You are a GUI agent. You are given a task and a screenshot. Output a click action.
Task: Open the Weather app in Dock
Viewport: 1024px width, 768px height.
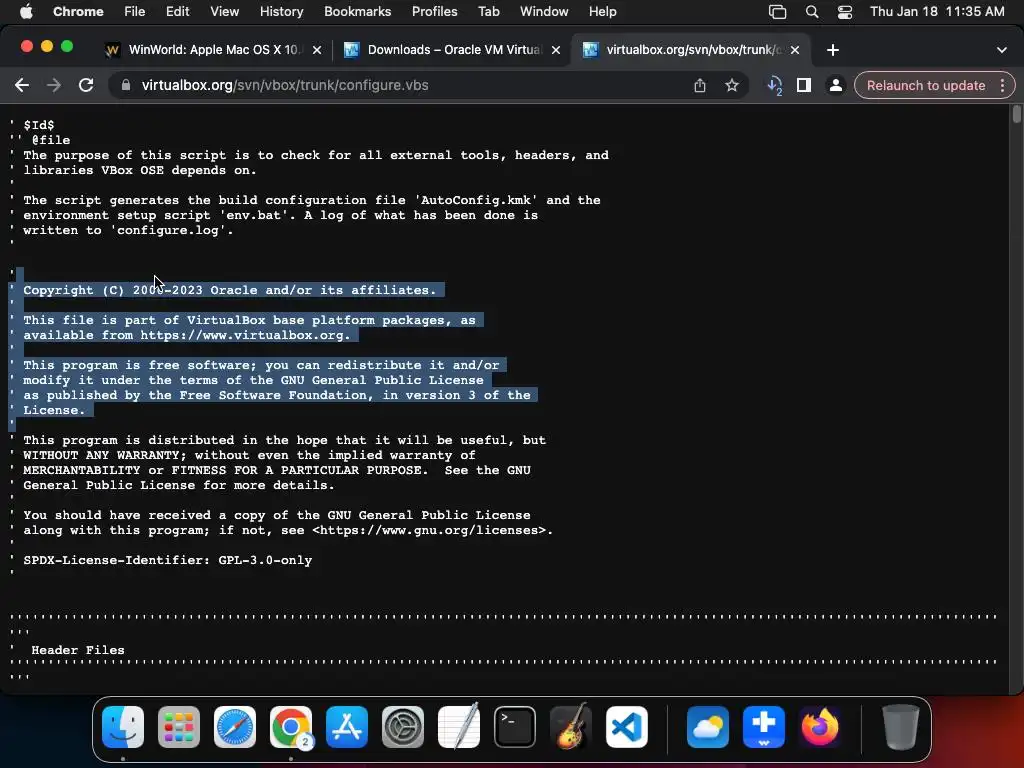(708, 727)
